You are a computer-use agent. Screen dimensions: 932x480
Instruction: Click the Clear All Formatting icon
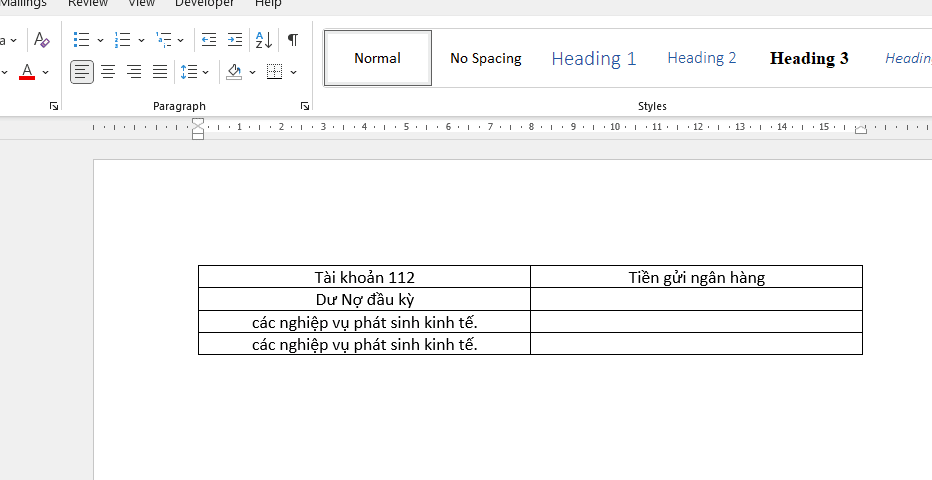point(41,40)
